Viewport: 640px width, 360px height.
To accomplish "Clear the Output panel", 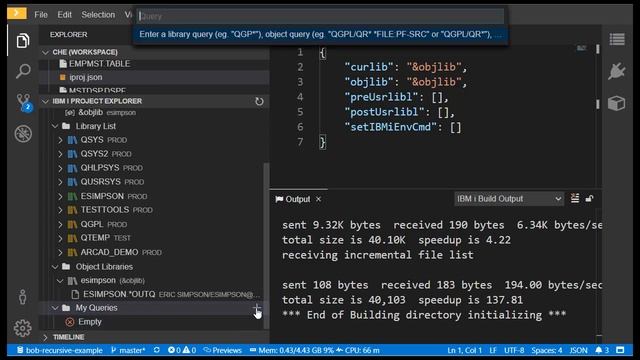I will [x=575, y=199].
